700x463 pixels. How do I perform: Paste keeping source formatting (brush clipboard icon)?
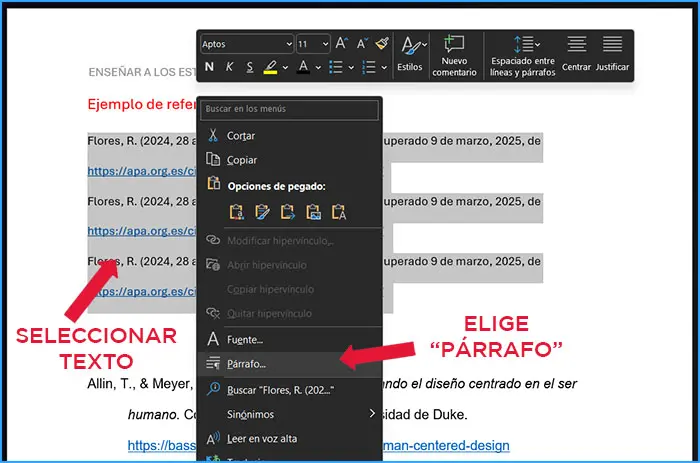[262, 212]
